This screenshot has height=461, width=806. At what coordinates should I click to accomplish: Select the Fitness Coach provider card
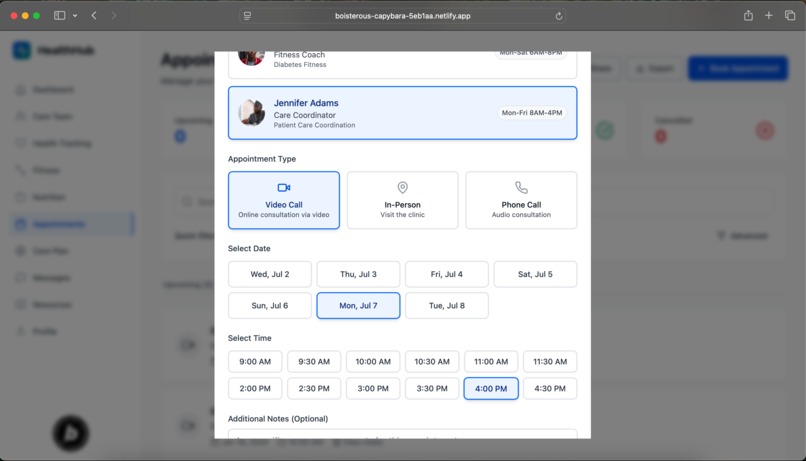(x=402, y=64)
